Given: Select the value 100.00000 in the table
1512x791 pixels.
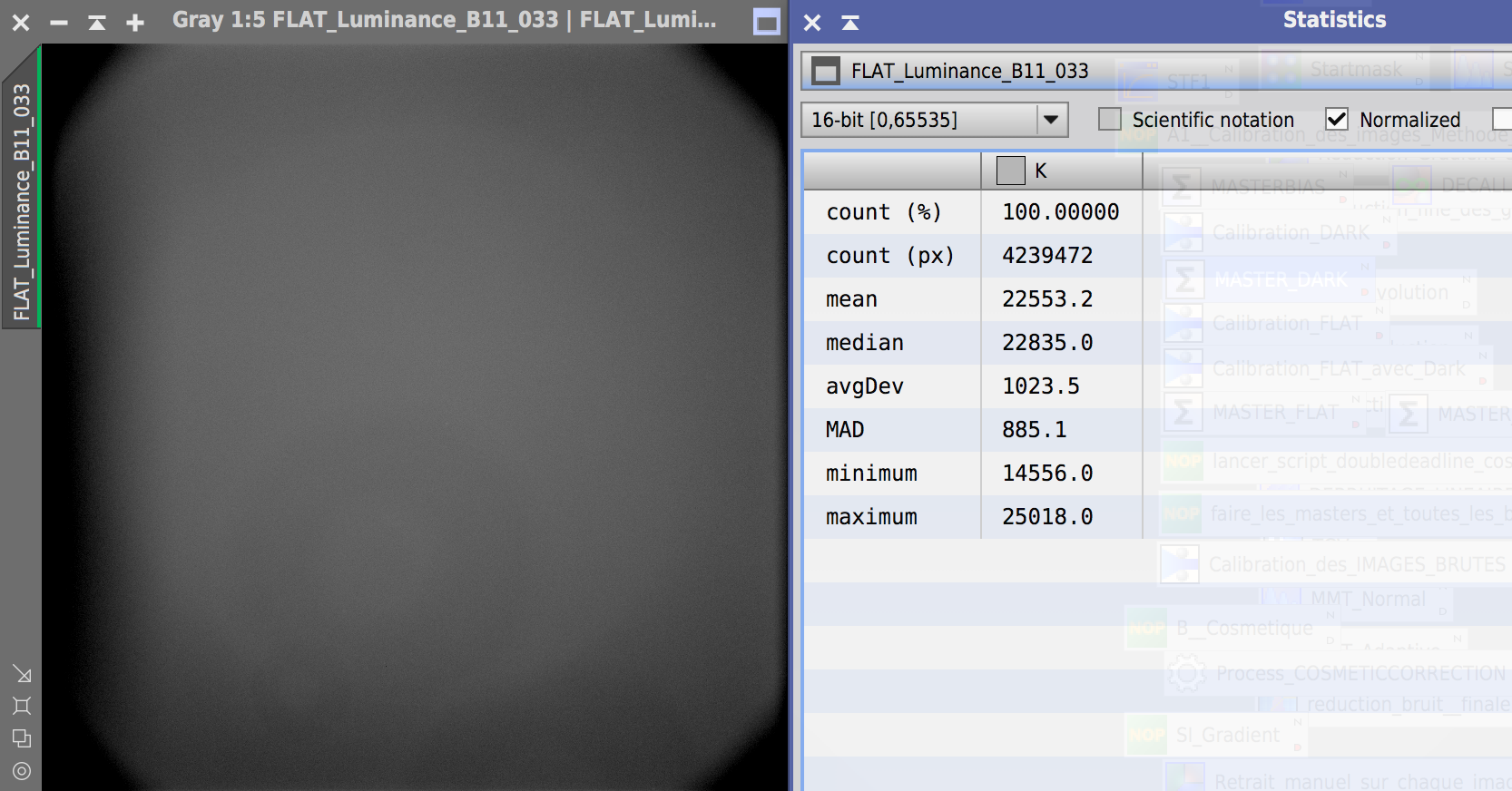Looking at the screenshot, I should (x=1060, y=212).
